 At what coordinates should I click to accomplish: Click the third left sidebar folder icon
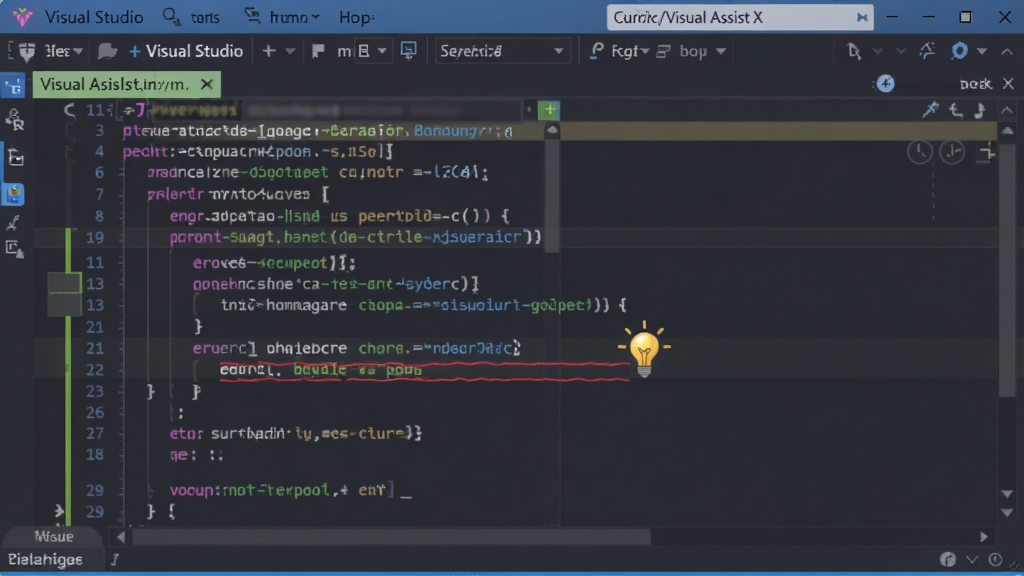pyautogui.click(x=15, y=157)
